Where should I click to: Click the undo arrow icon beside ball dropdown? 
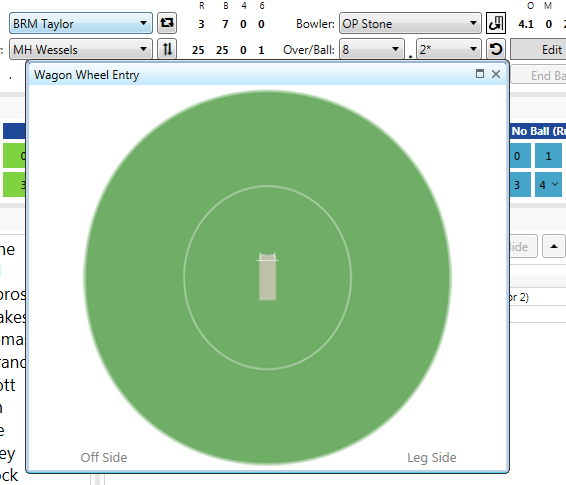[x=496, y=49]
